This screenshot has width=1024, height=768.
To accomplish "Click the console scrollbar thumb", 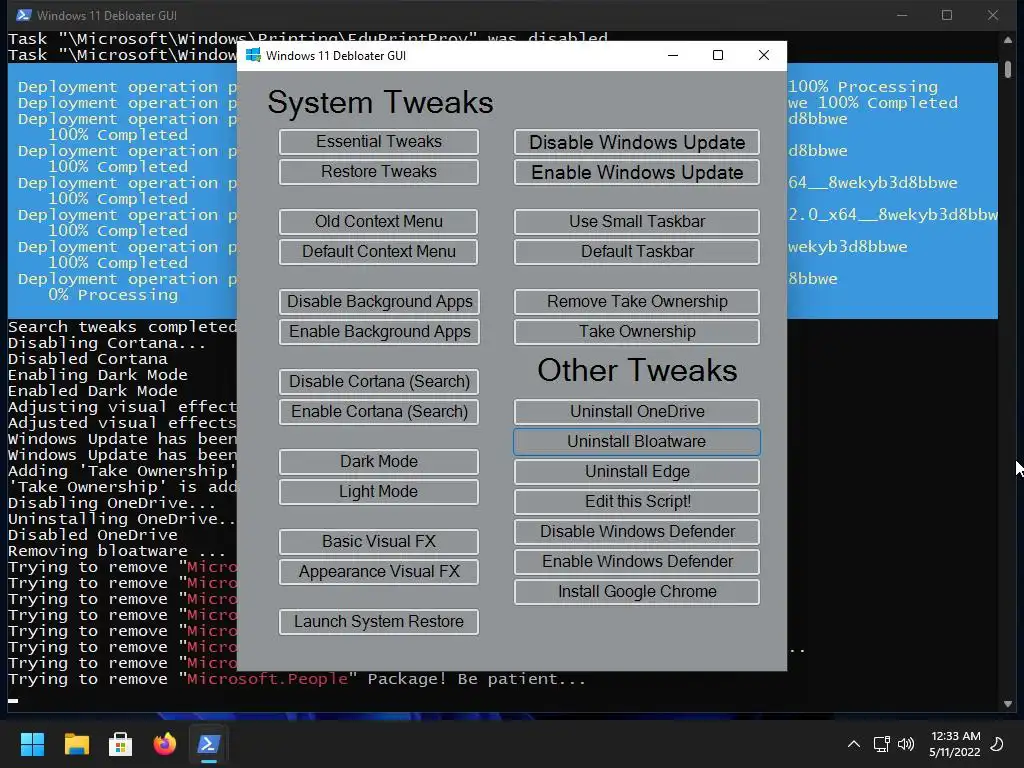I will point(1008,69).
